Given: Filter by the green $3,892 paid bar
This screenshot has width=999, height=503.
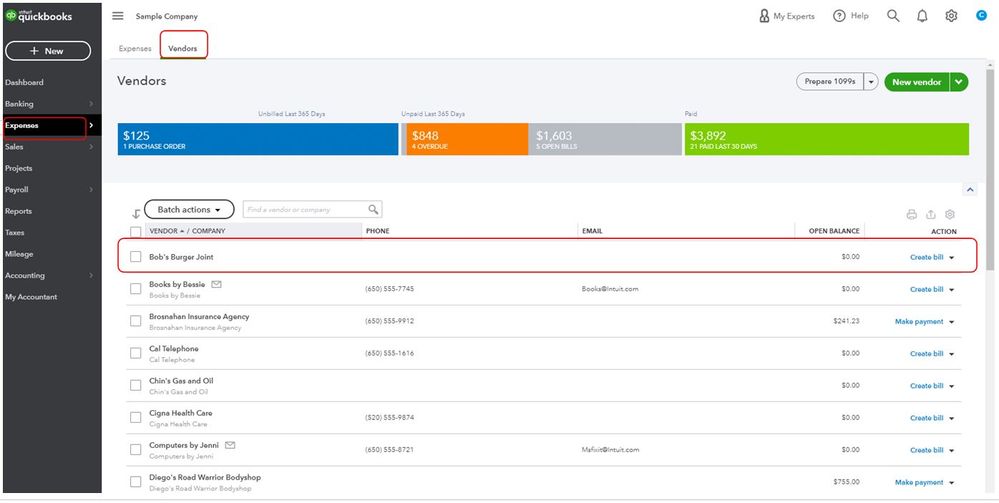Looking at the screenshot, I should pyautogui.click(x=827, y=139).
